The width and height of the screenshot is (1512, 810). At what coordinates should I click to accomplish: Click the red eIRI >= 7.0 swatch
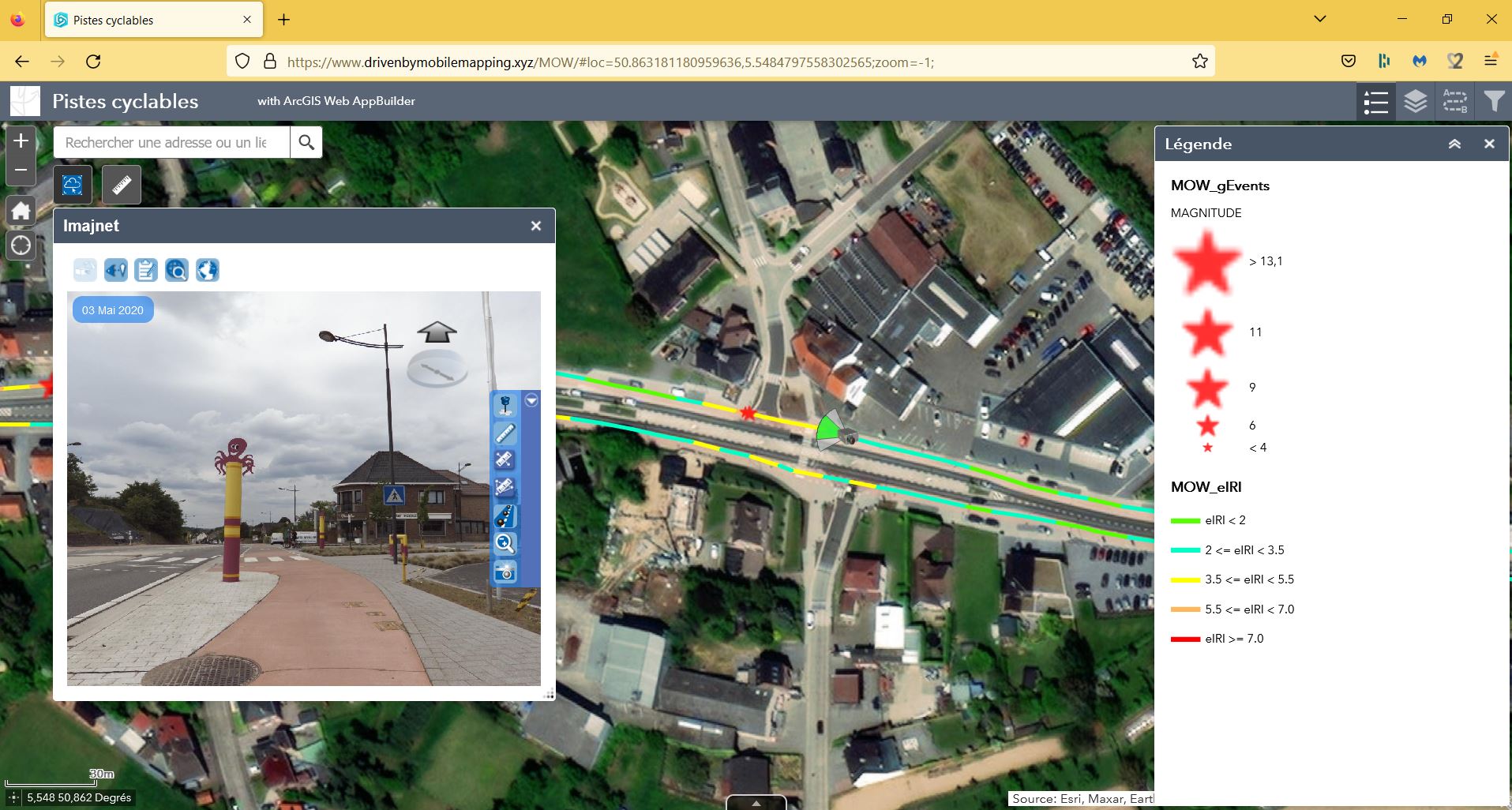1185,639
